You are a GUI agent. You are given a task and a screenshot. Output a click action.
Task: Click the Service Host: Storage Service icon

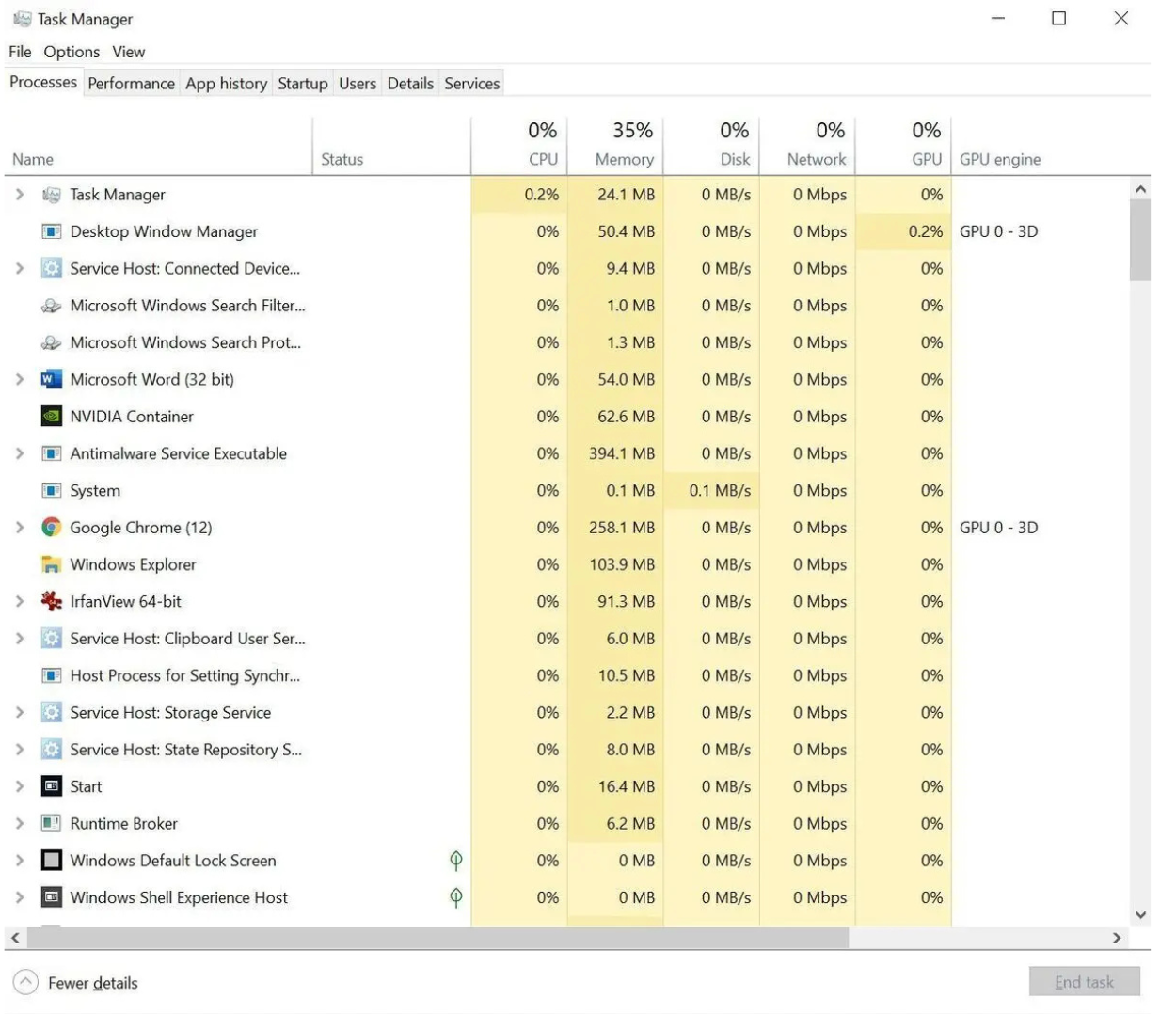click(x=52, y=712)
